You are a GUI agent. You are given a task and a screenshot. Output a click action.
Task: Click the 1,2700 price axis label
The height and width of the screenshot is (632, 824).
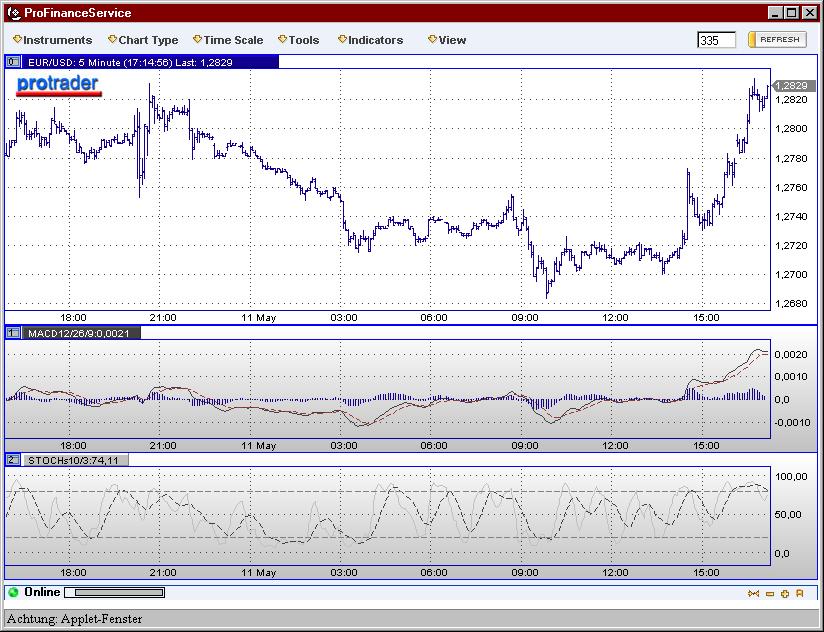coord(791,274)
